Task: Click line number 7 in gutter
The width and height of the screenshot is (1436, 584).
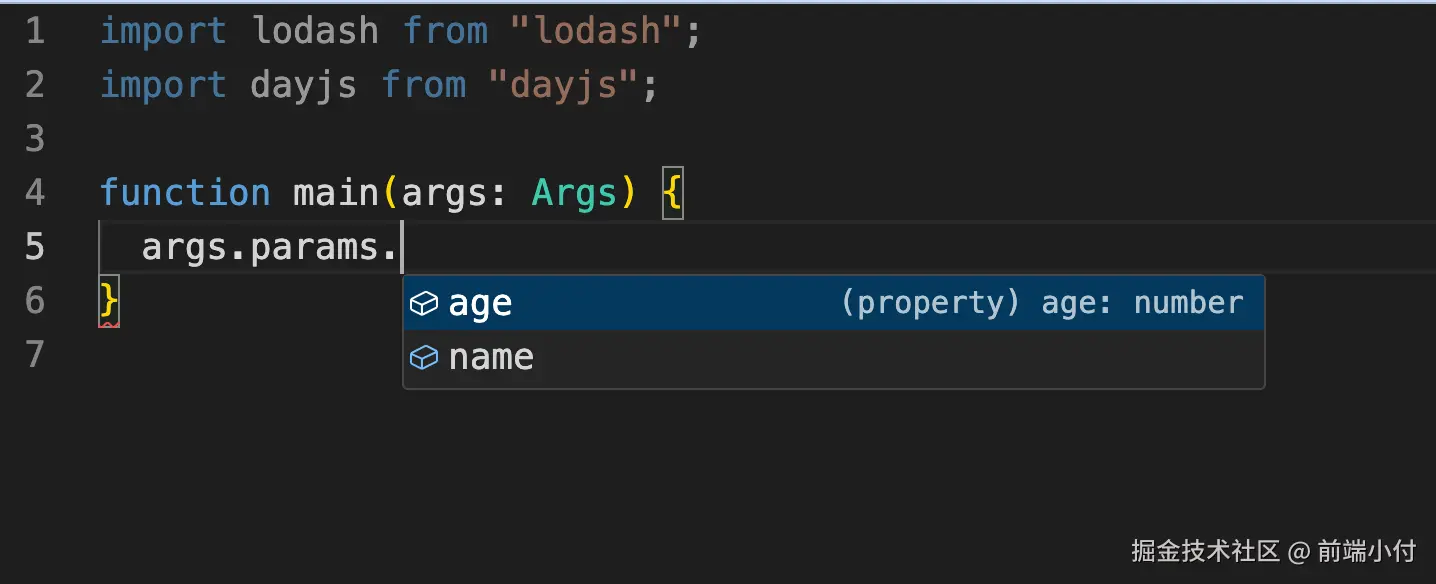Action: point(35,355)
